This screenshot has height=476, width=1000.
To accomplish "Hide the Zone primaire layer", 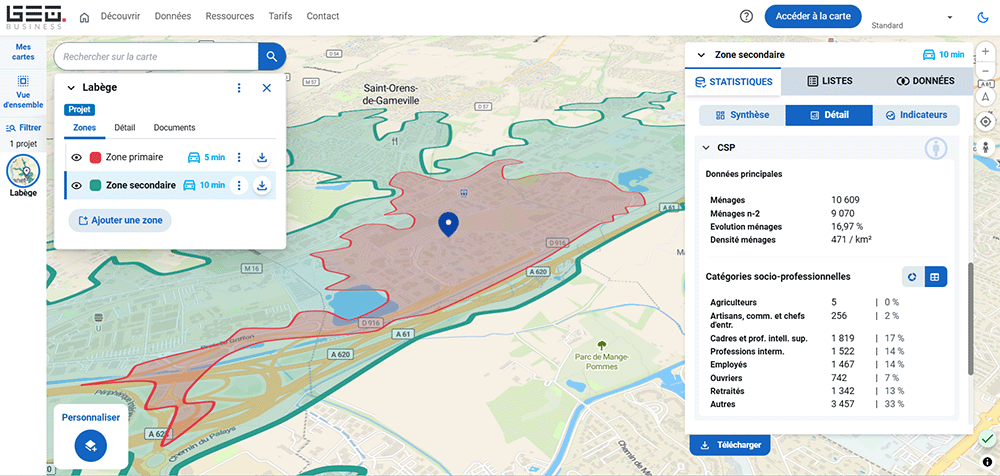I will click(77, 157).
